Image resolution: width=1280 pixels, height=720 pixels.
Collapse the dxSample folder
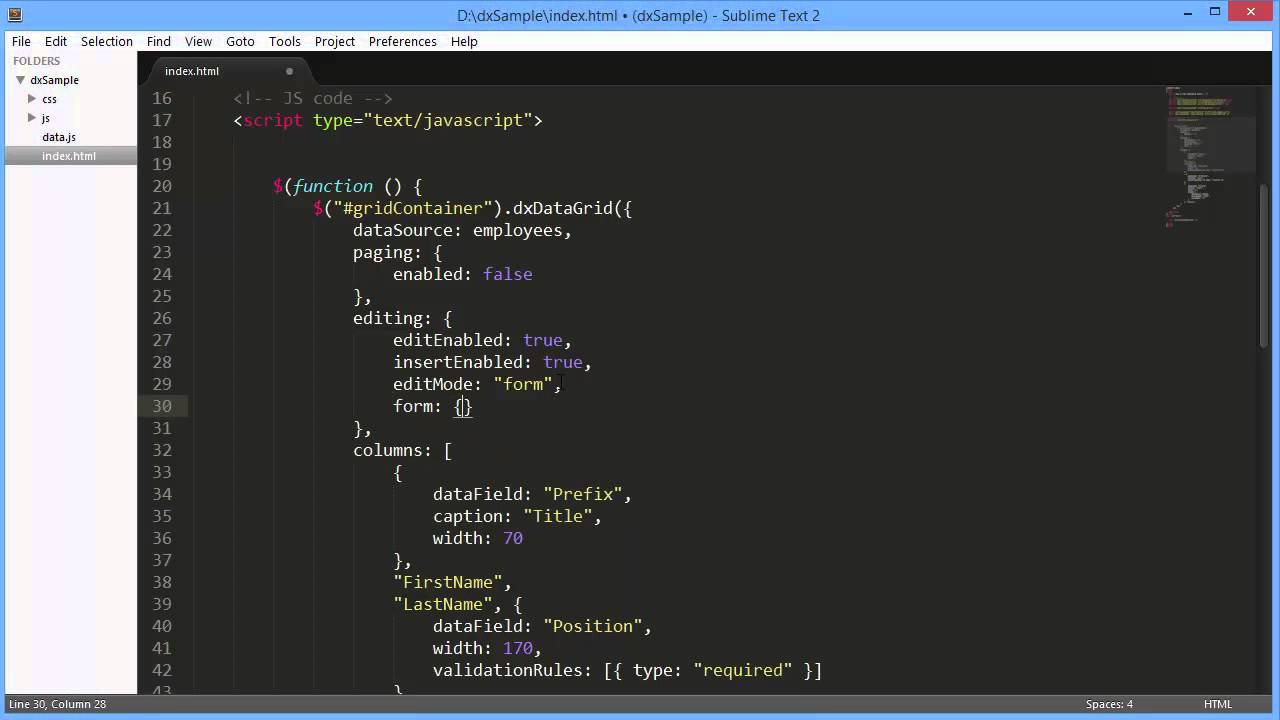(20, 80)
